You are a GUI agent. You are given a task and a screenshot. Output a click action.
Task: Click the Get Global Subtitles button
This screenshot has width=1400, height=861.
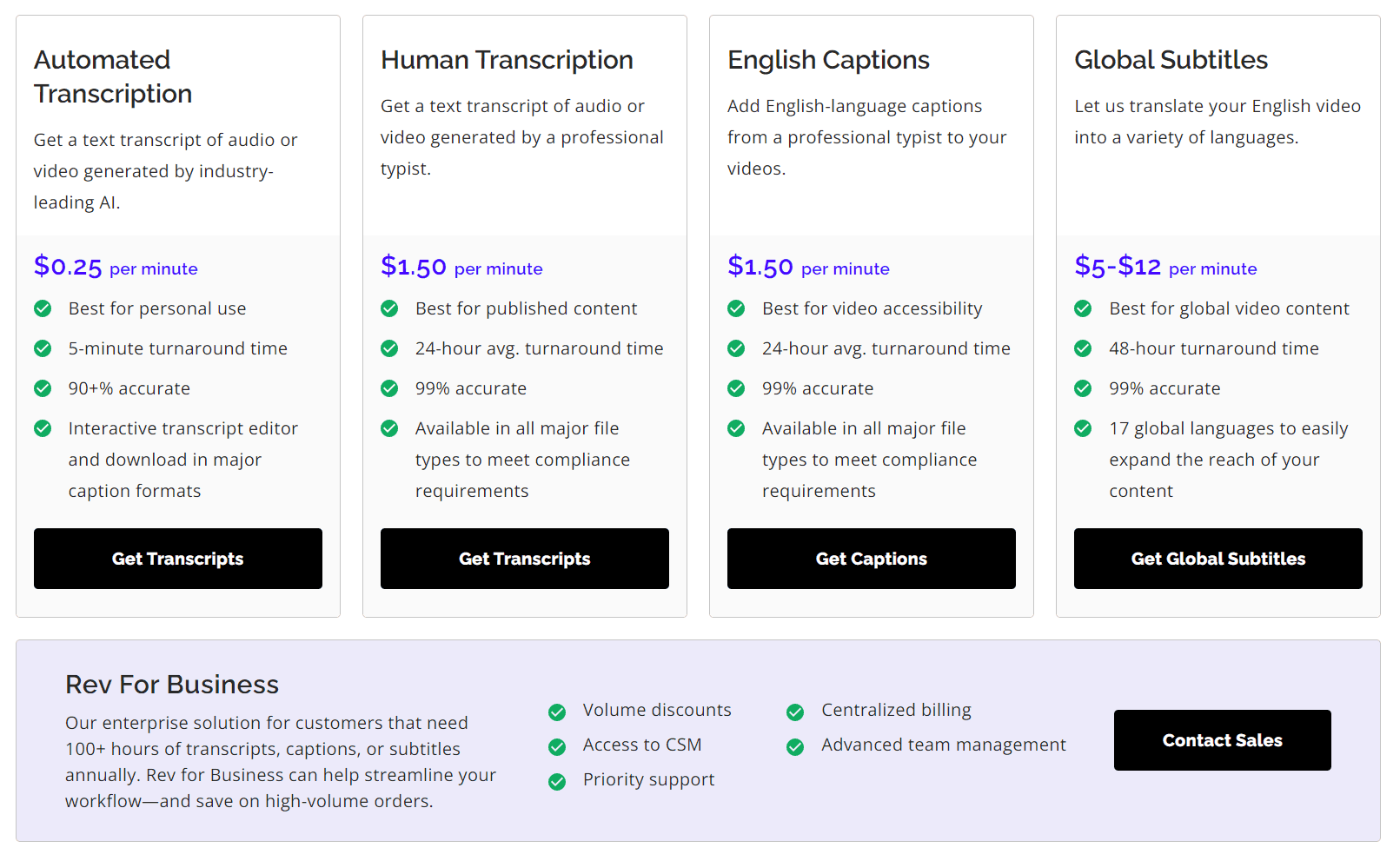1218,559
